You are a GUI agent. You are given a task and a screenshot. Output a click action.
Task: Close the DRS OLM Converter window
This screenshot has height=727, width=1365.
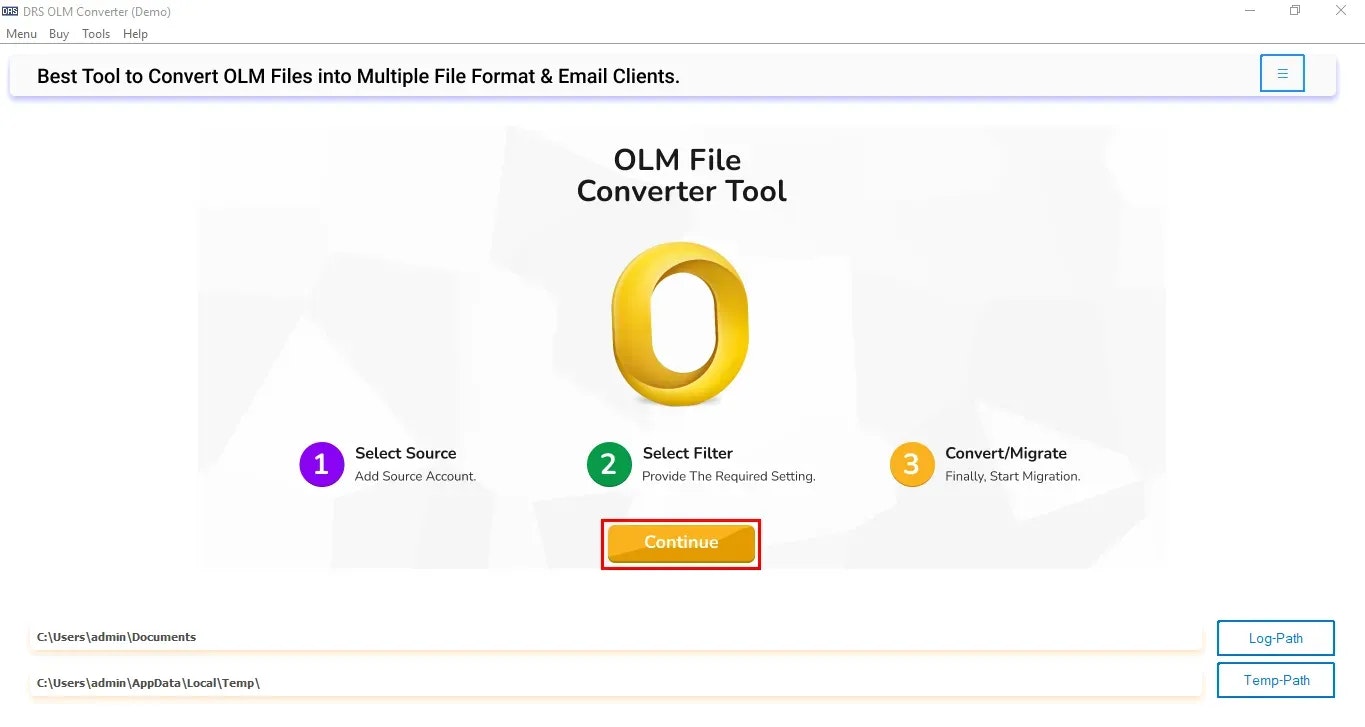pyautogui.click(x=1342, y=11)
